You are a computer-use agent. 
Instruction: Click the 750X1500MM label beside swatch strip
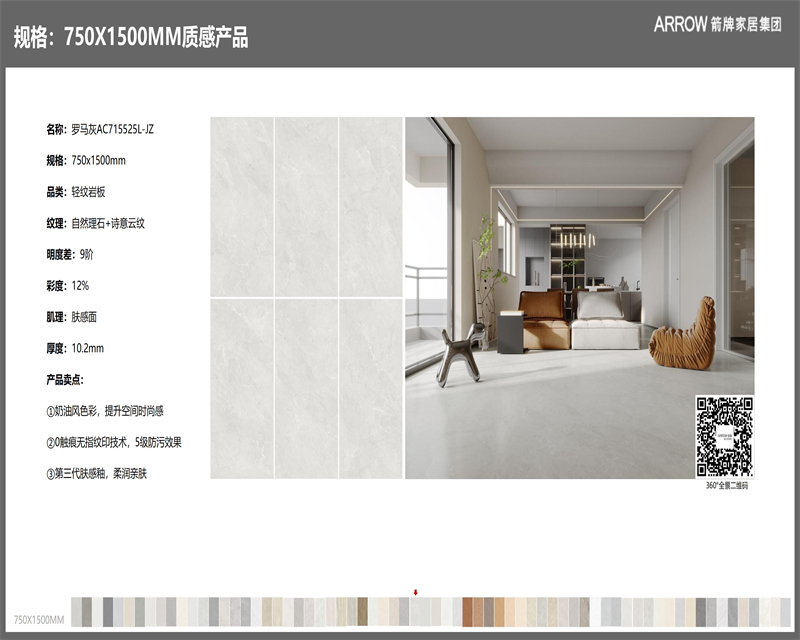[39, 621]
